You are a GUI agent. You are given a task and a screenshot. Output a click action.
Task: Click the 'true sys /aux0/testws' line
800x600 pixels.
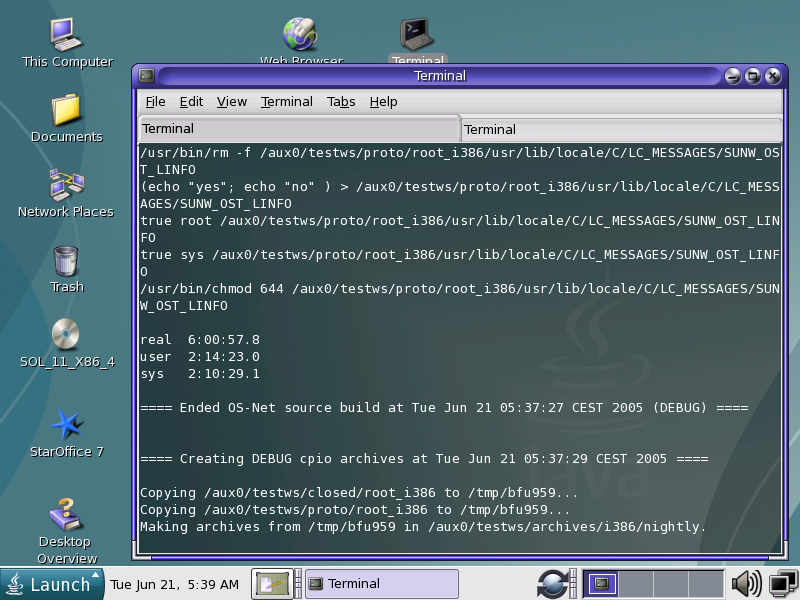[460, 263]
